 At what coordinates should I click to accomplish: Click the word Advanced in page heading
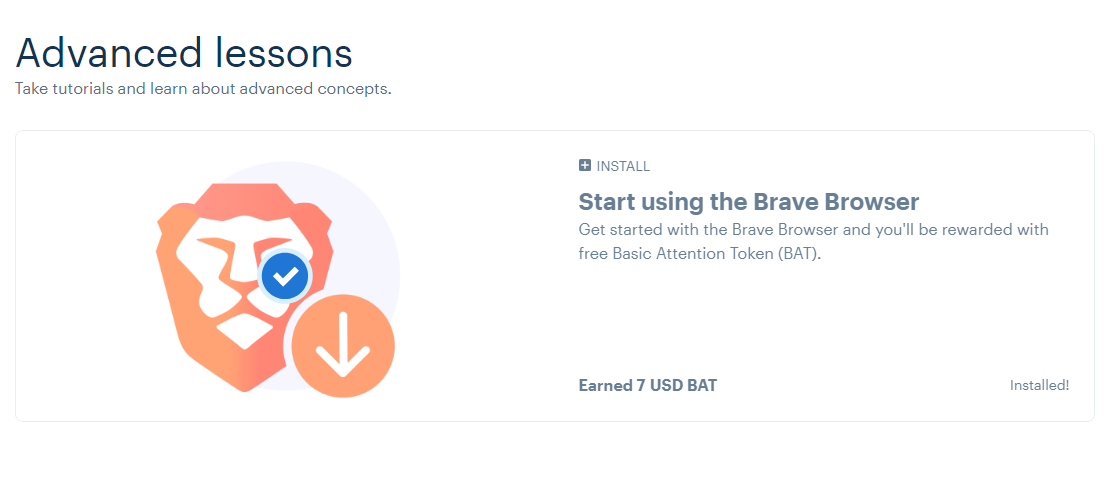(x=109, y=53)
